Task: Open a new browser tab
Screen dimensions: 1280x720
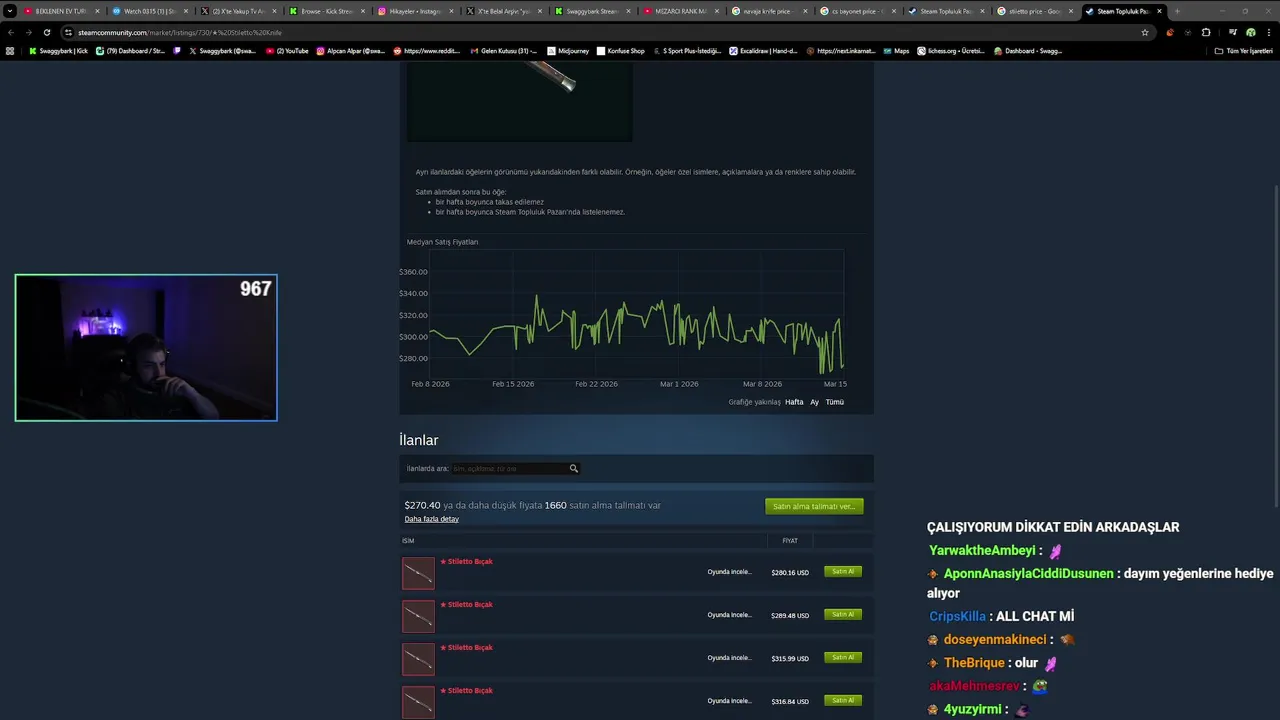Action: 1177,11
